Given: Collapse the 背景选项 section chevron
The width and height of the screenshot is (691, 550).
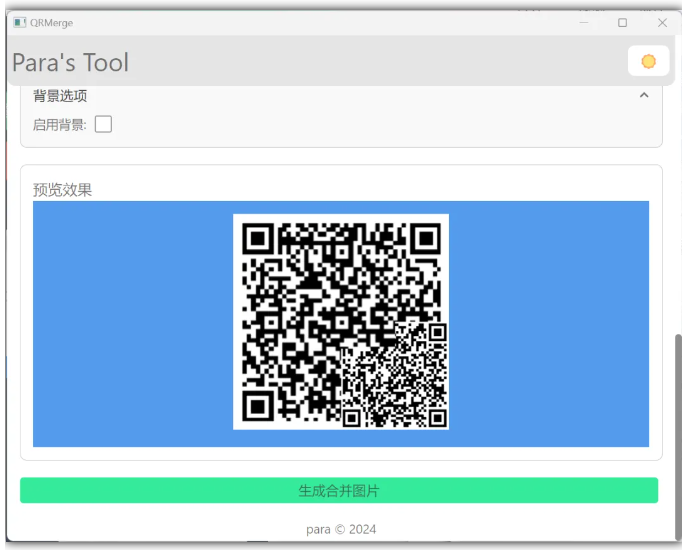Looking at the screenshot, I should pyautogui.click(x=644, y=95).
